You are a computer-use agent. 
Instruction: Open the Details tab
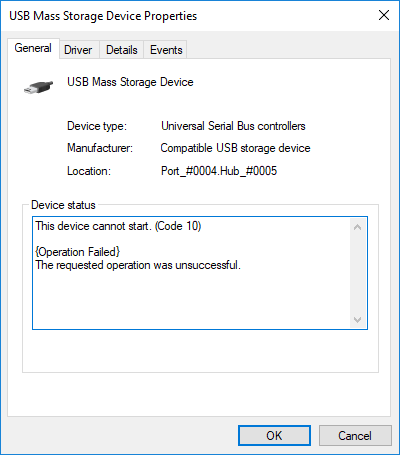point(122,50)
